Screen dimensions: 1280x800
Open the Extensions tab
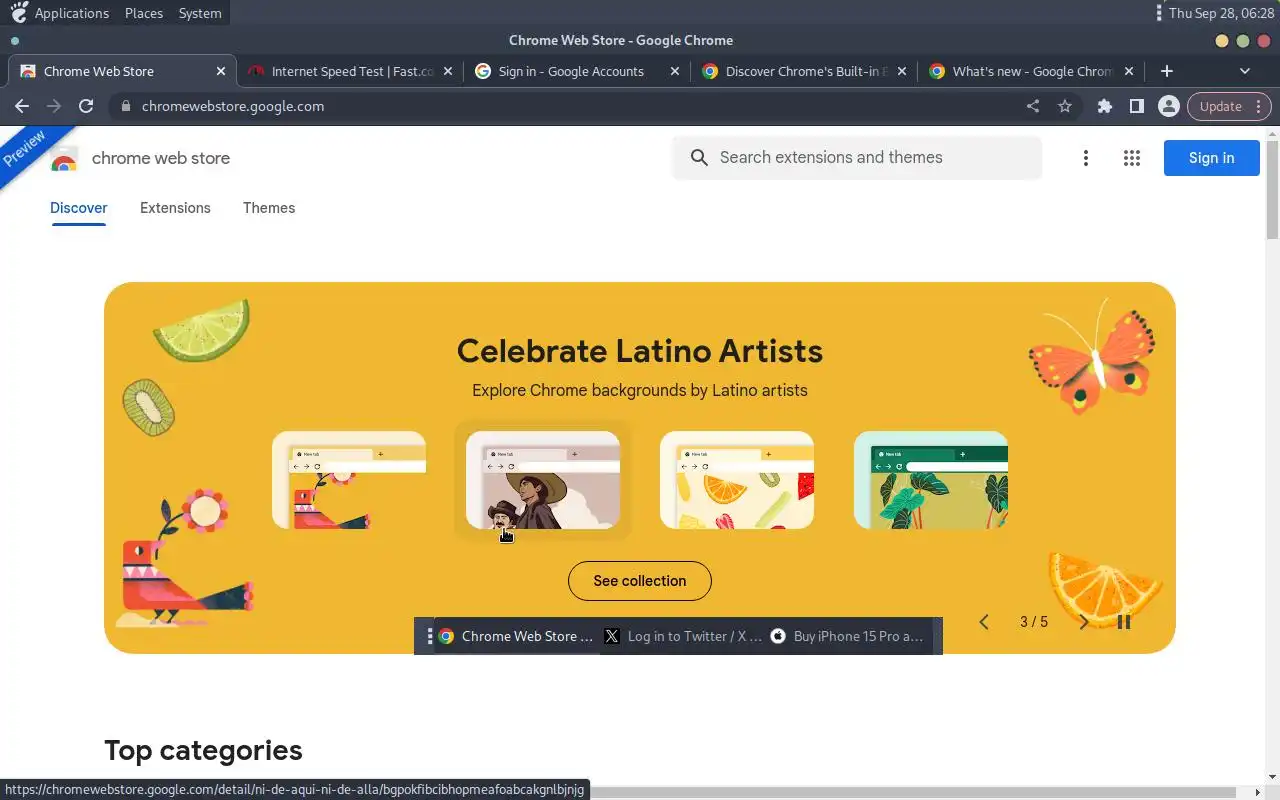coord(175,208)
